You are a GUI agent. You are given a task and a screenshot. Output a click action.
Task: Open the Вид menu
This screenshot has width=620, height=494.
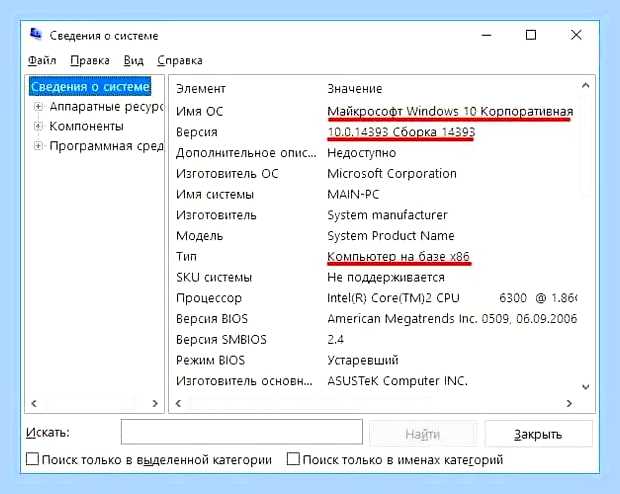(133, 61)
